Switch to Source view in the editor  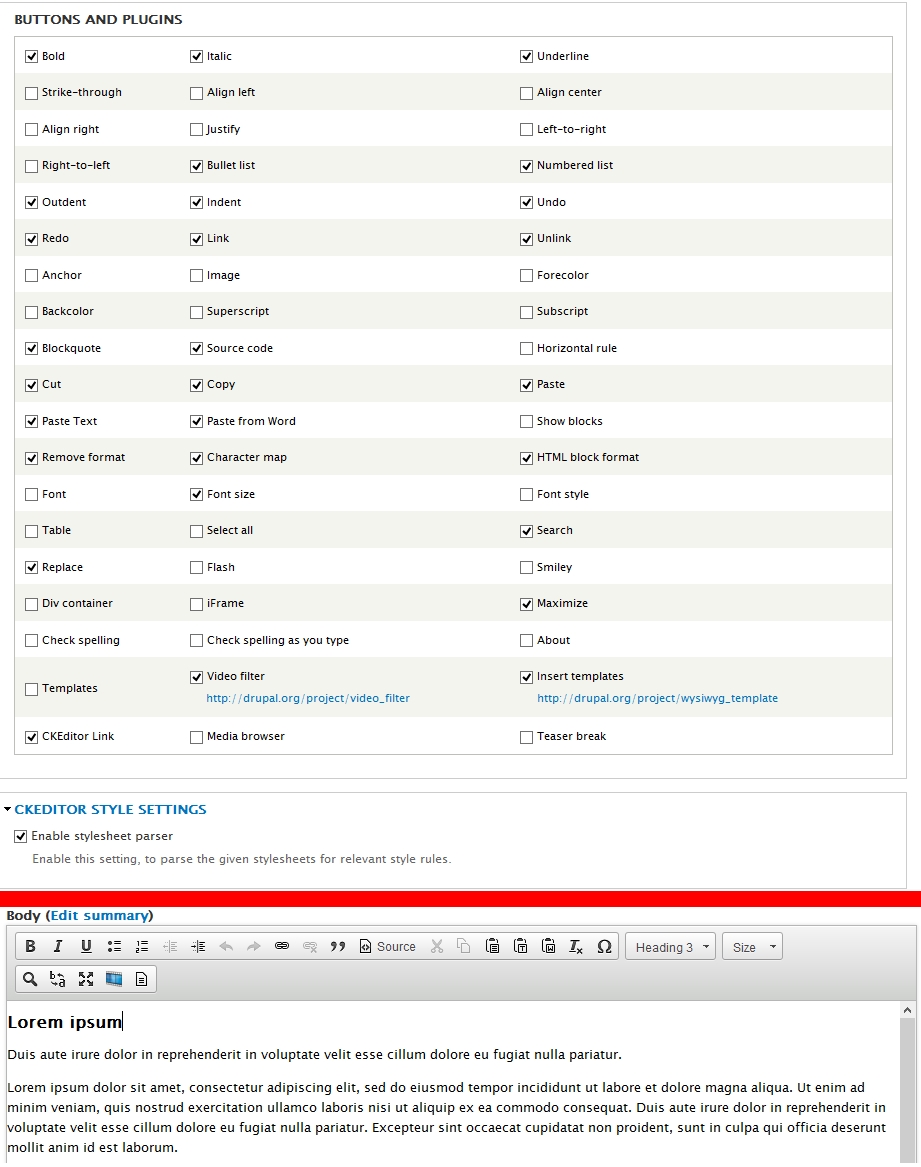[388, 946]
